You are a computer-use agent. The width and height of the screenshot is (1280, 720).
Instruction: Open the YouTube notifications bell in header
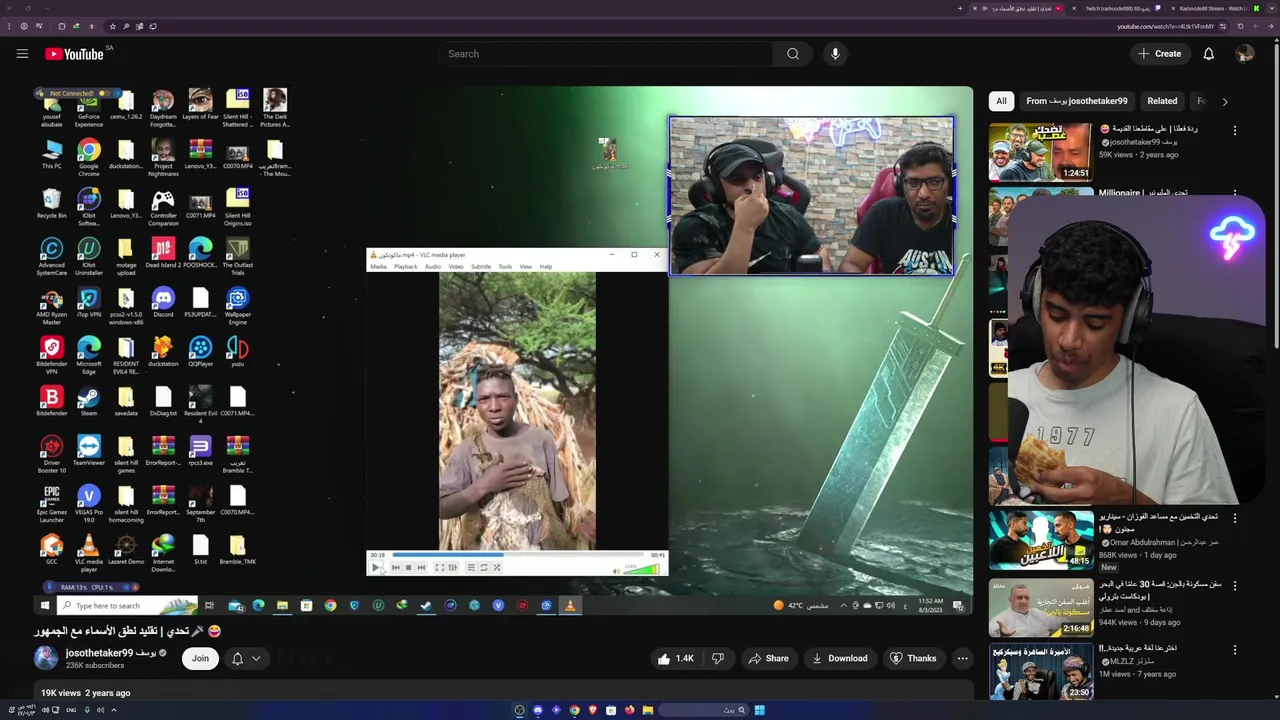(x=1208, y=54)
